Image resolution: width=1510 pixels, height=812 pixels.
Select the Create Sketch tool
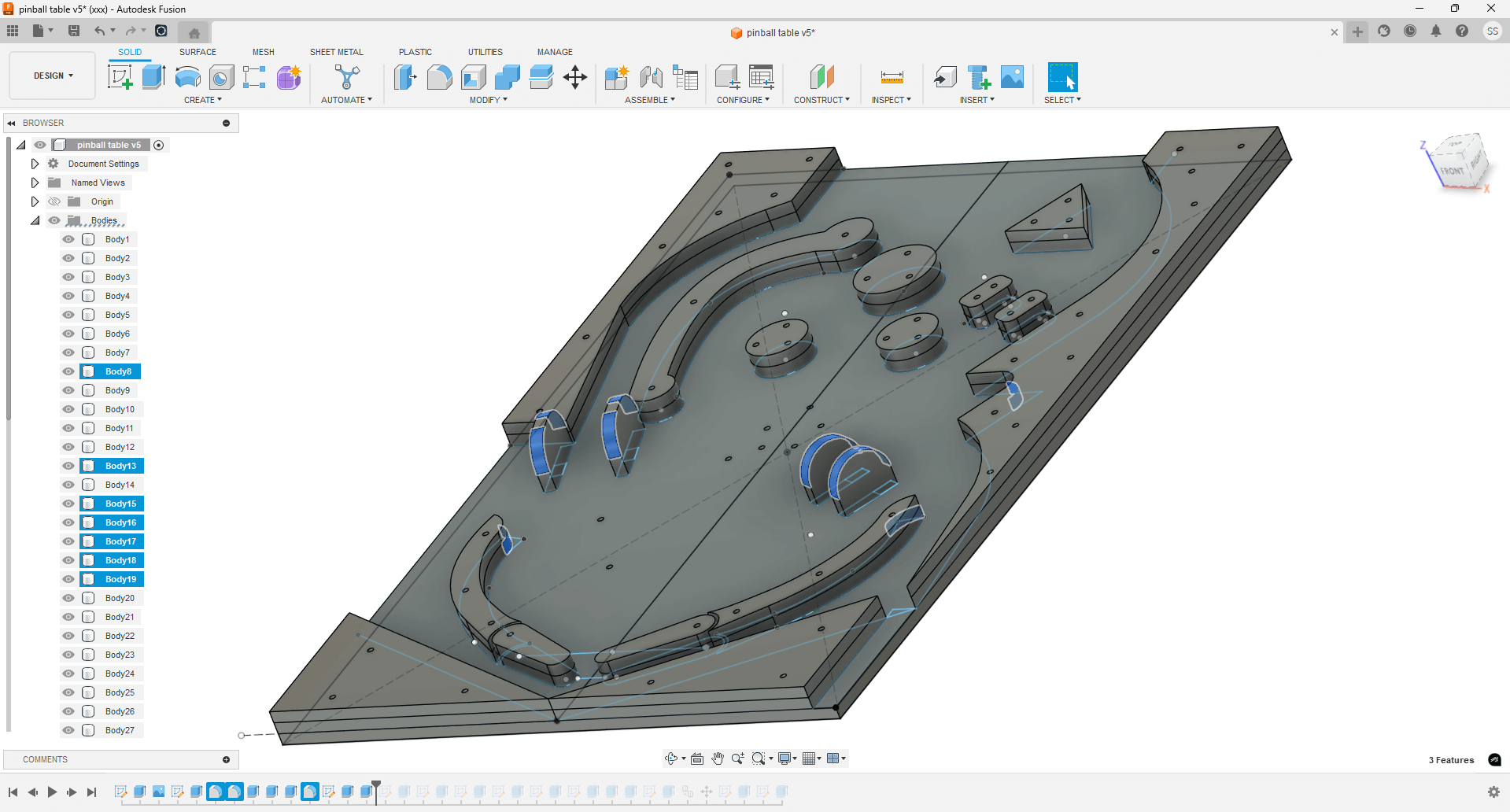pyautogui.click(x=120, y=77)
